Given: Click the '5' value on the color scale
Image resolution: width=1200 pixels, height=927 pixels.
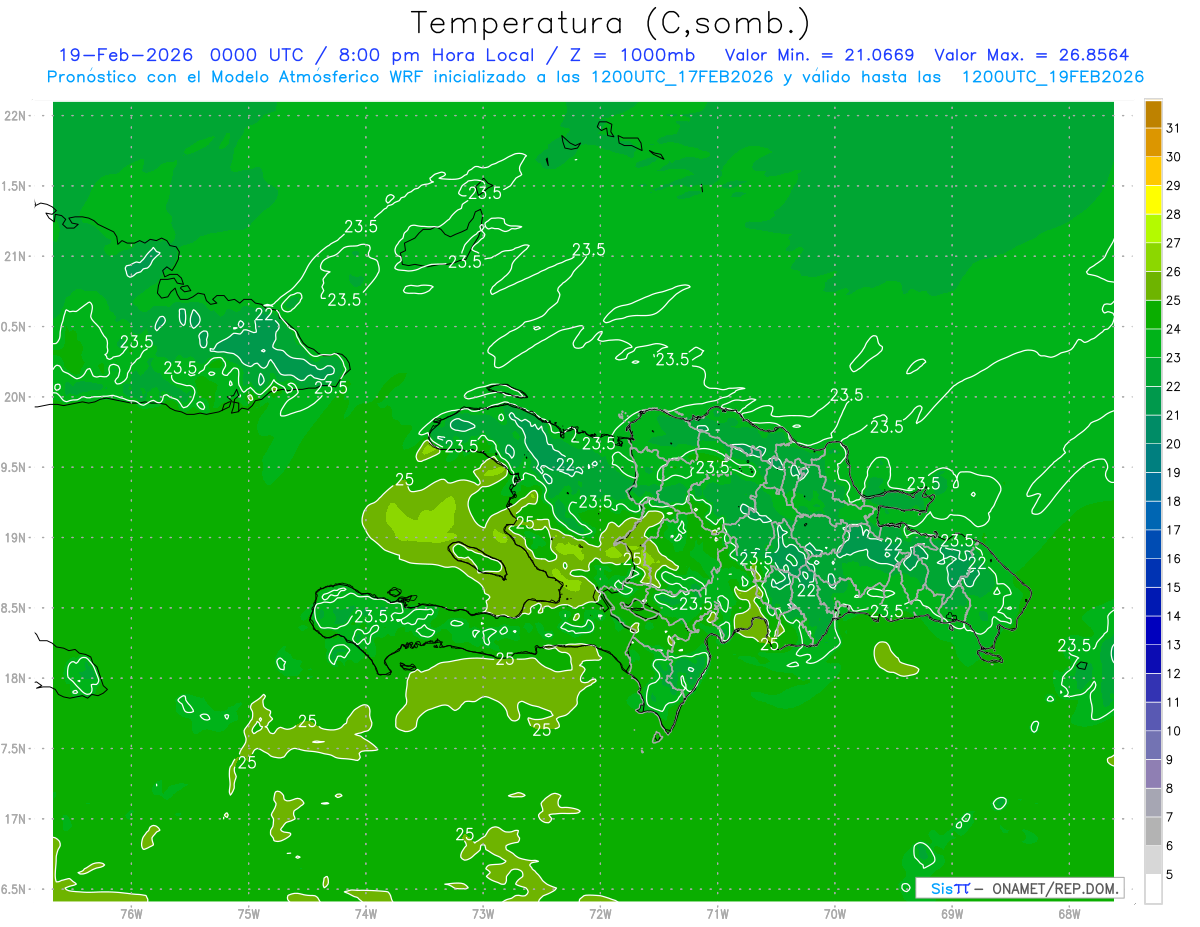Looking at the screenshot, I should tap(1170, 875).
